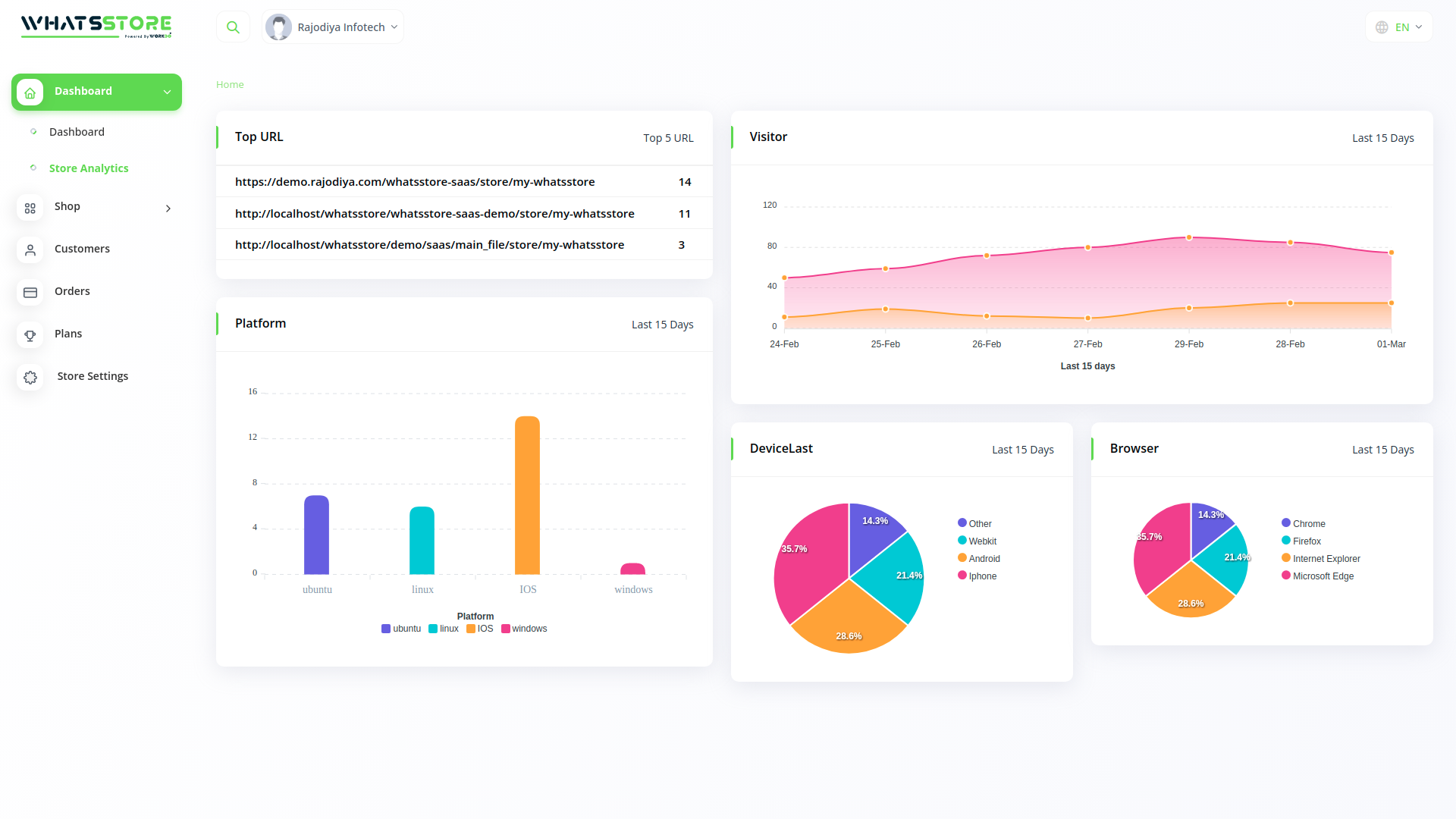Open Store Analytics submenu item
Viewport: 1456px width, 819px height.
[x=89, y=168]
